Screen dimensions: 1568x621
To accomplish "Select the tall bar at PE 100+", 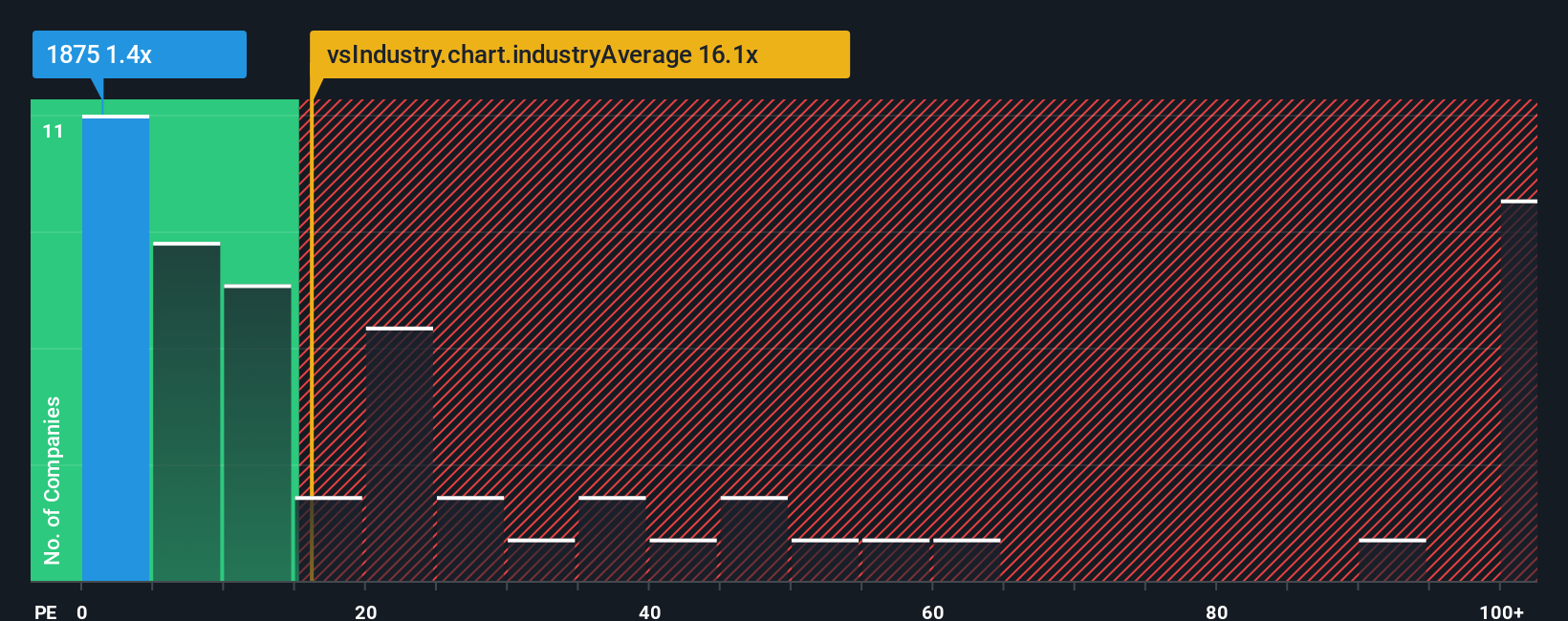I will [1519, 391].
